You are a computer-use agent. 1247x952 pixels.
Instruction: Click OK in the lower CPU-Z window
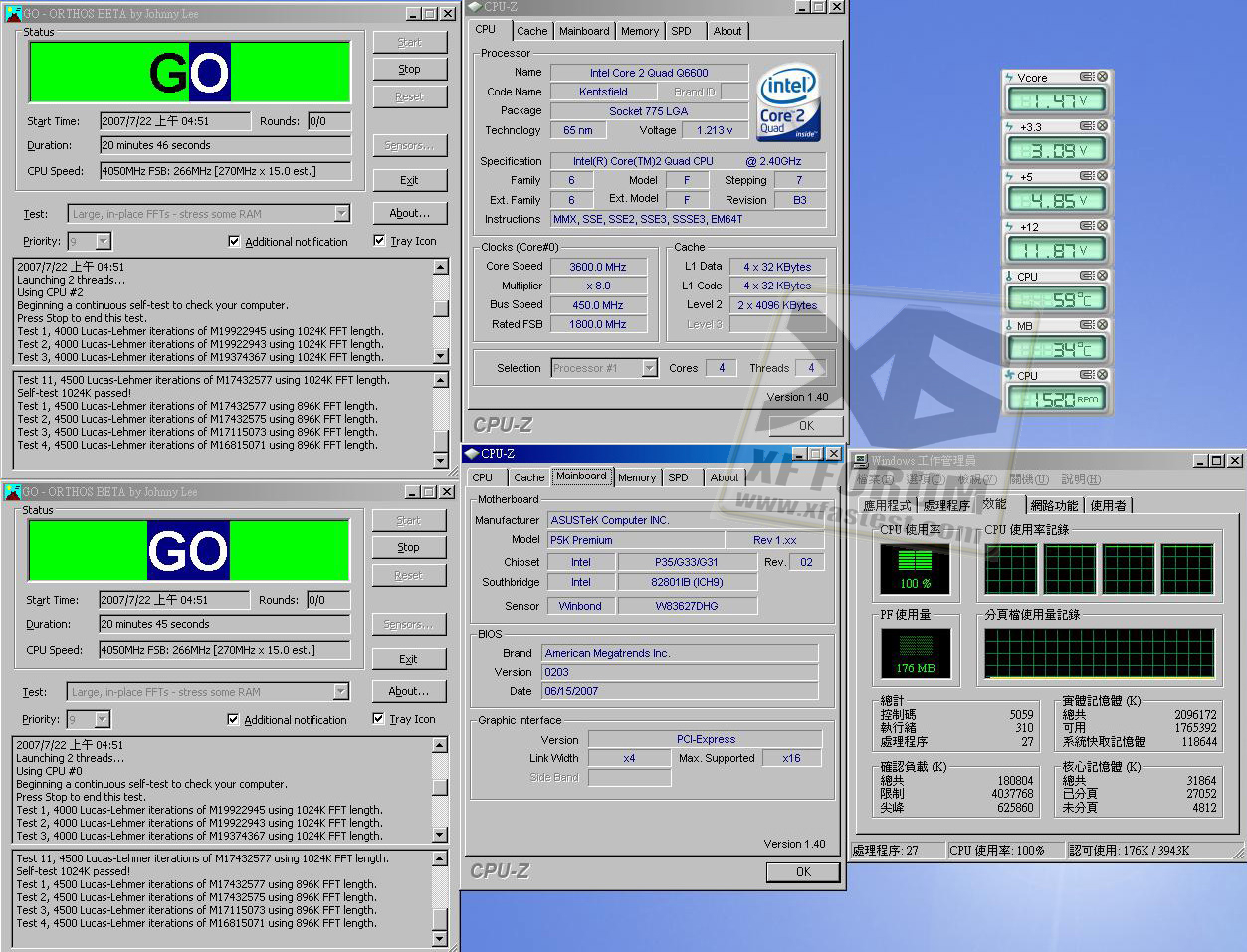coord(804,871)
